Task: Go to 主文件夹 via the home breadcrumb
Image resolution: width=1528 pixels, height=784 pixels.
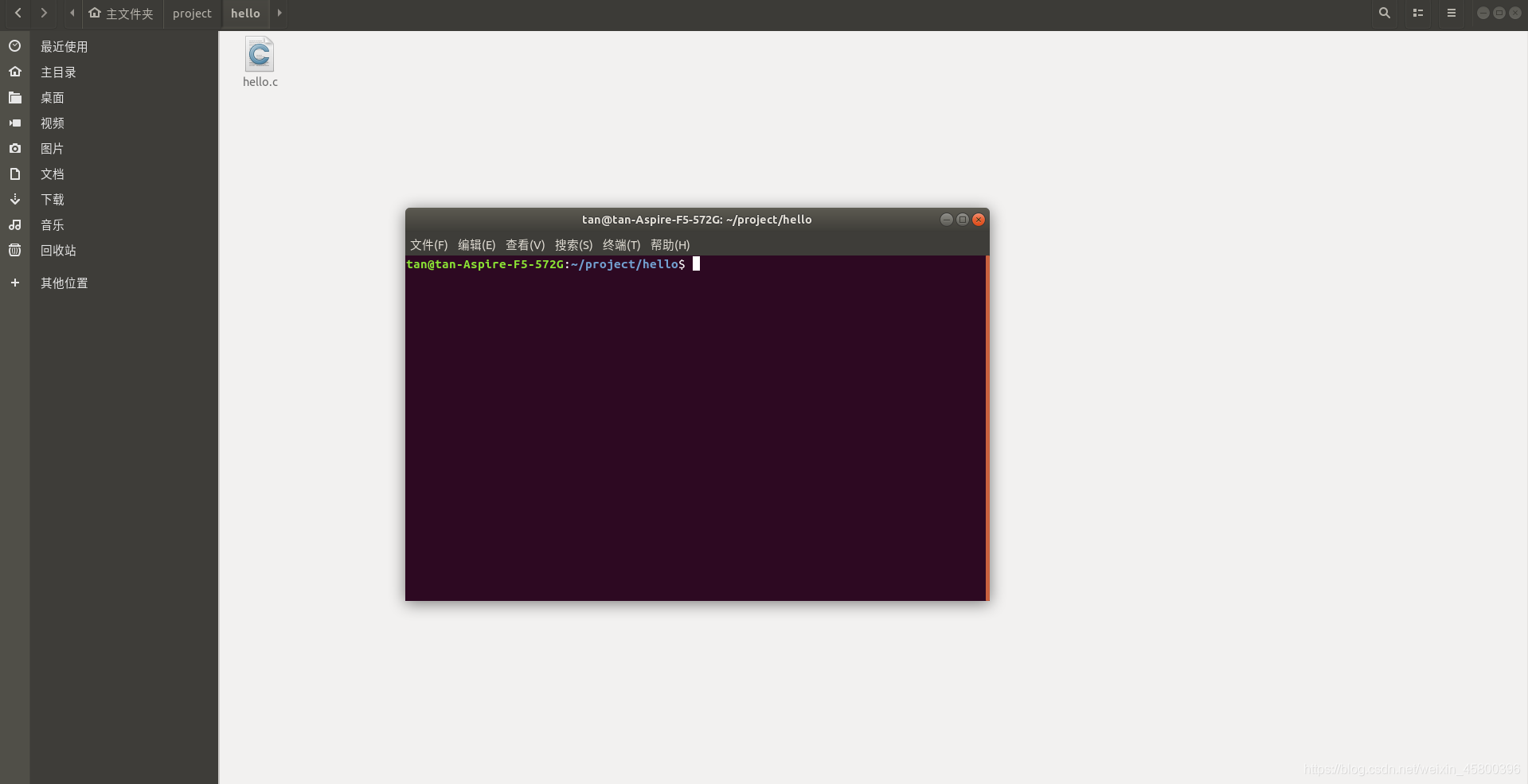Action: tap(121, 13)
